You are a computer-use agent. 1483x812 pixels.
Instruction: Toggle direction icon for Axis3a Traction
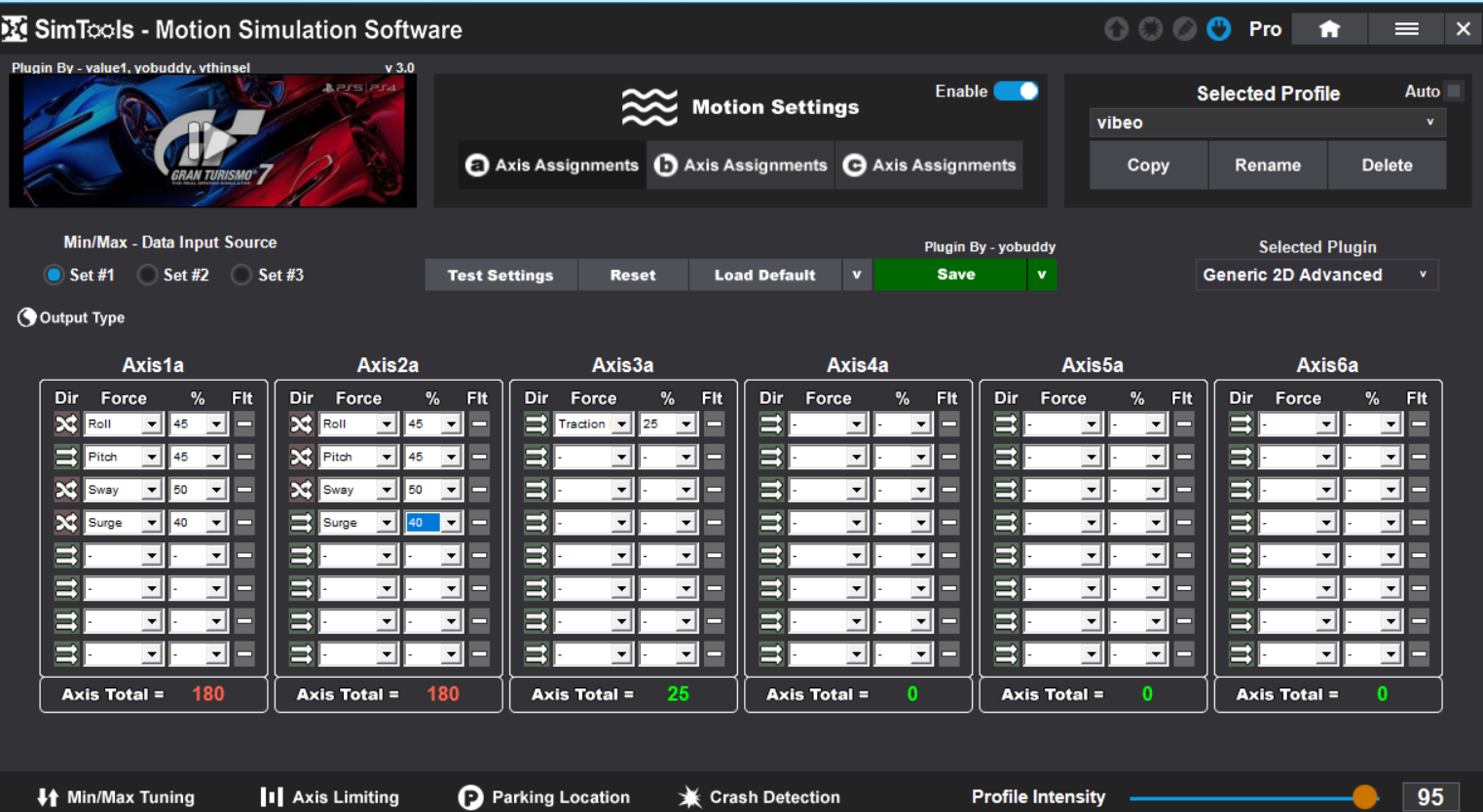click(536, 424)
